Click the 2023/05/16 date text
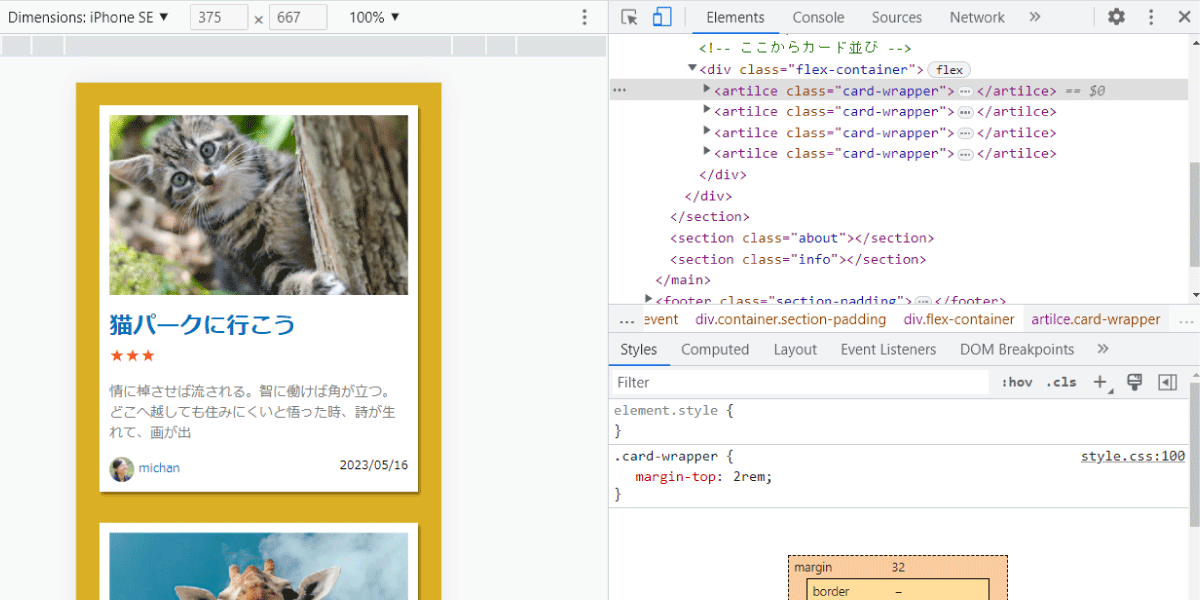This screenshot has height=600, width=1200. click(x=374, y=465)
